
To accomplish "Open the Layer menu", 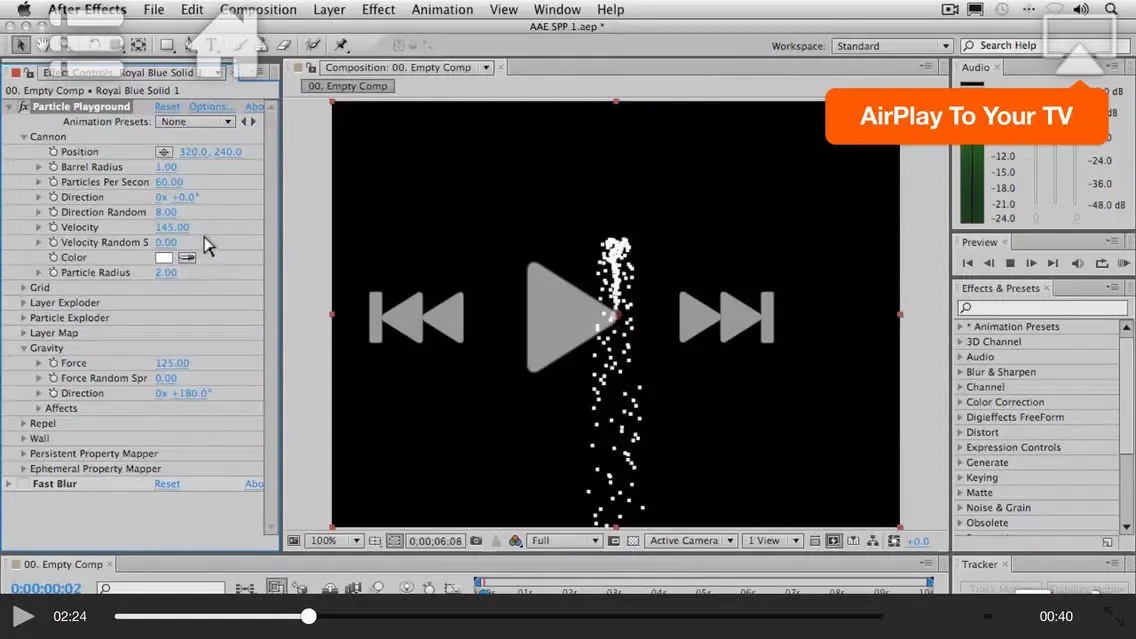I will click(x=329, y=9).
